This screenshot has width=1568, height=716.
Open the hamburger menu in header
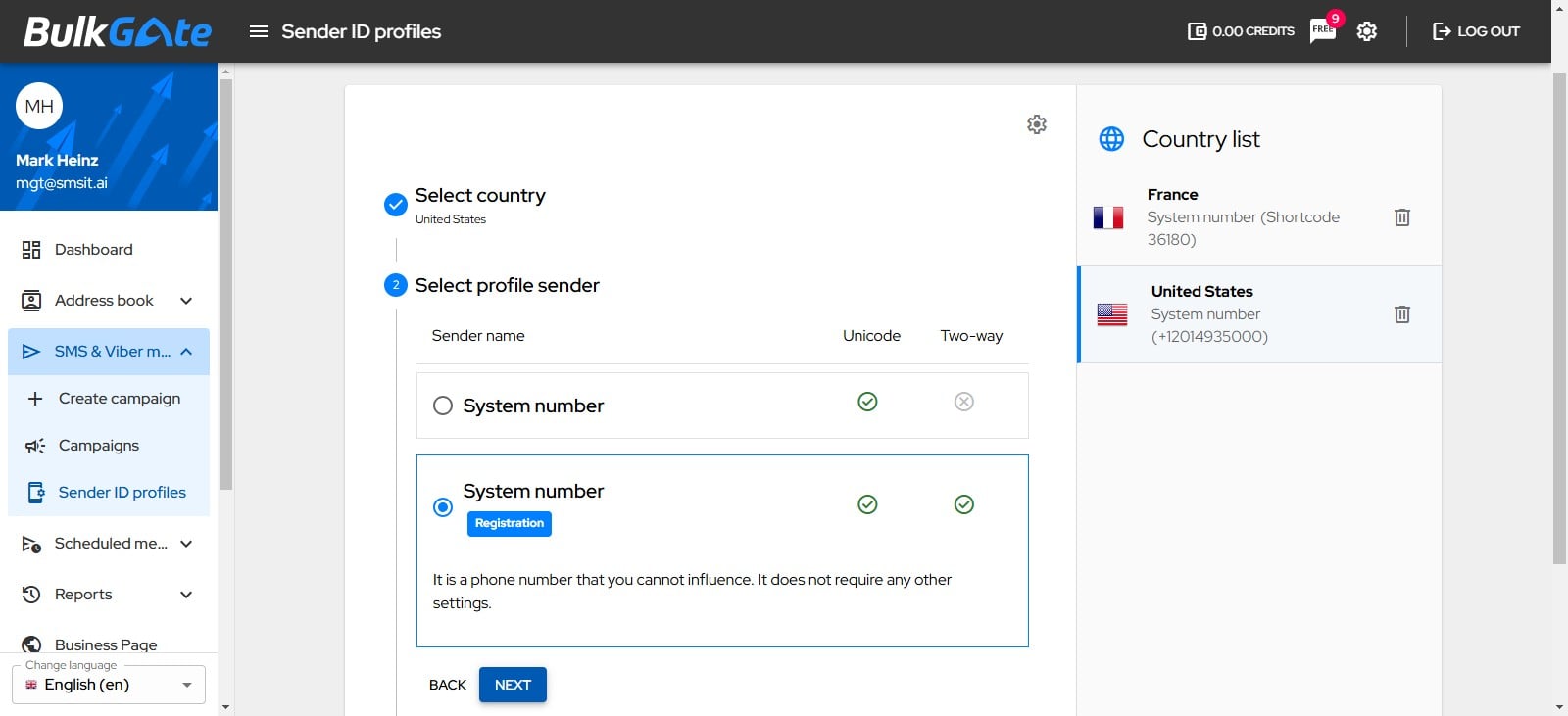pos(259,31)
